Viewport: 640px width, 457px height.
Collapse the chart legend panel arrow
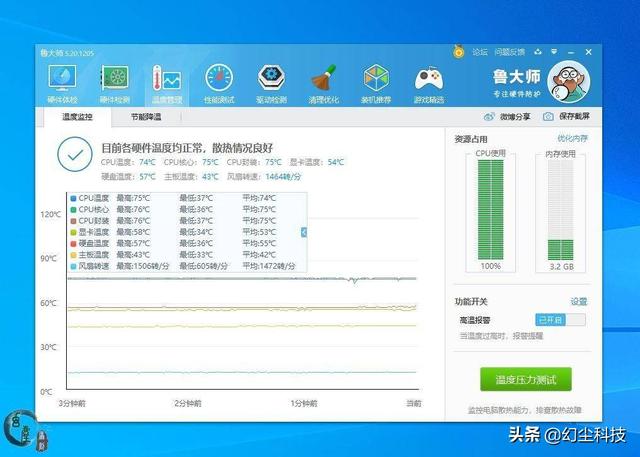[x=304, y=232]
